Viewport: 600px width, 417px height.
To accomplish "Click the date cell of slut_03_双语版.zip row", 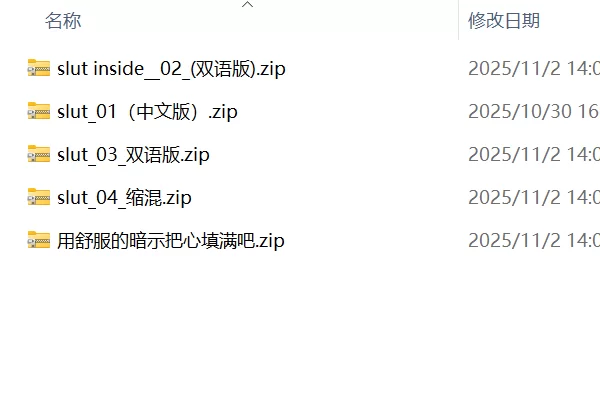I will click(534, 155).
